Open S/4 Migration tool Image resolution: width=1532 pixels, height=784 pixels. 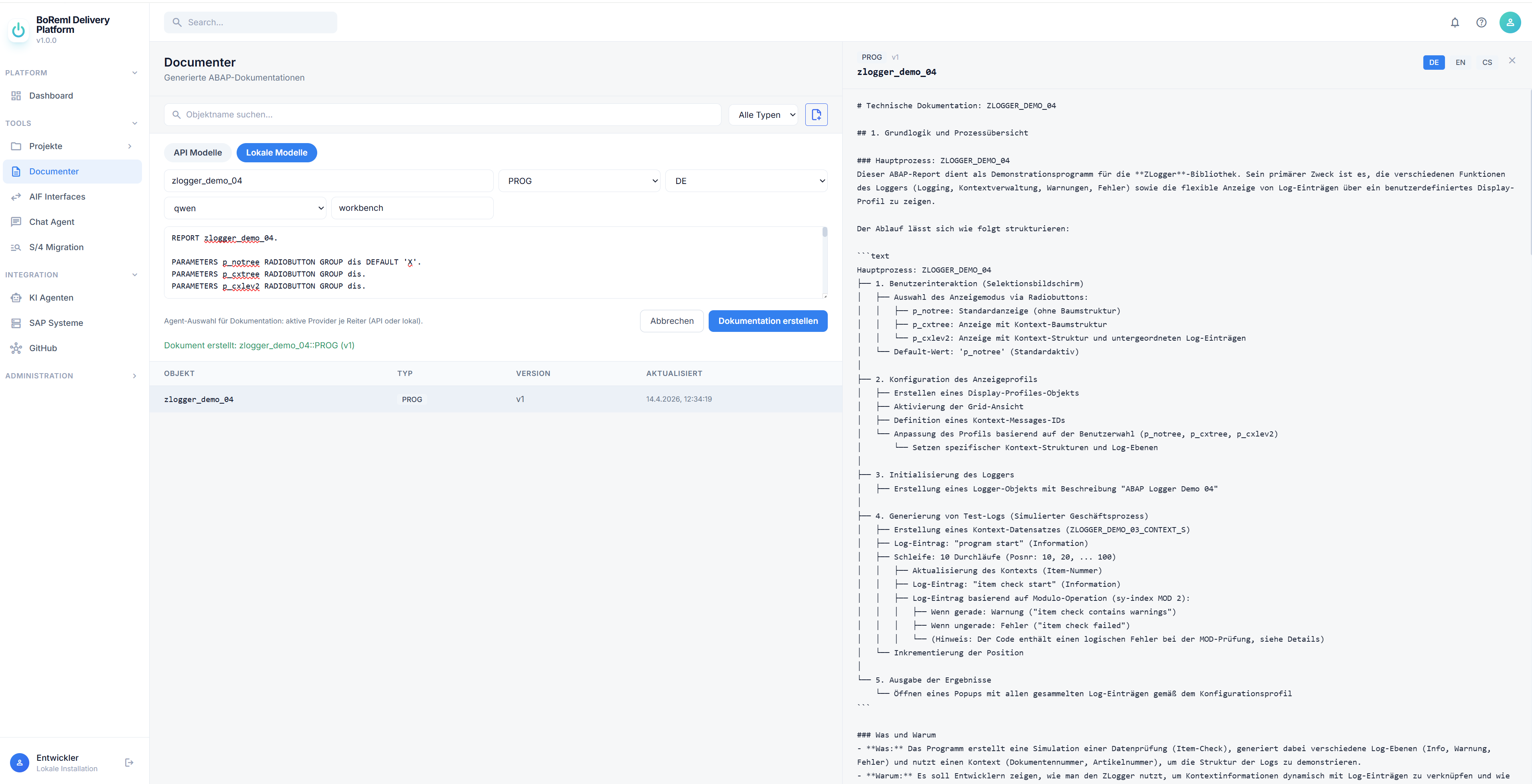pos(73,247)
